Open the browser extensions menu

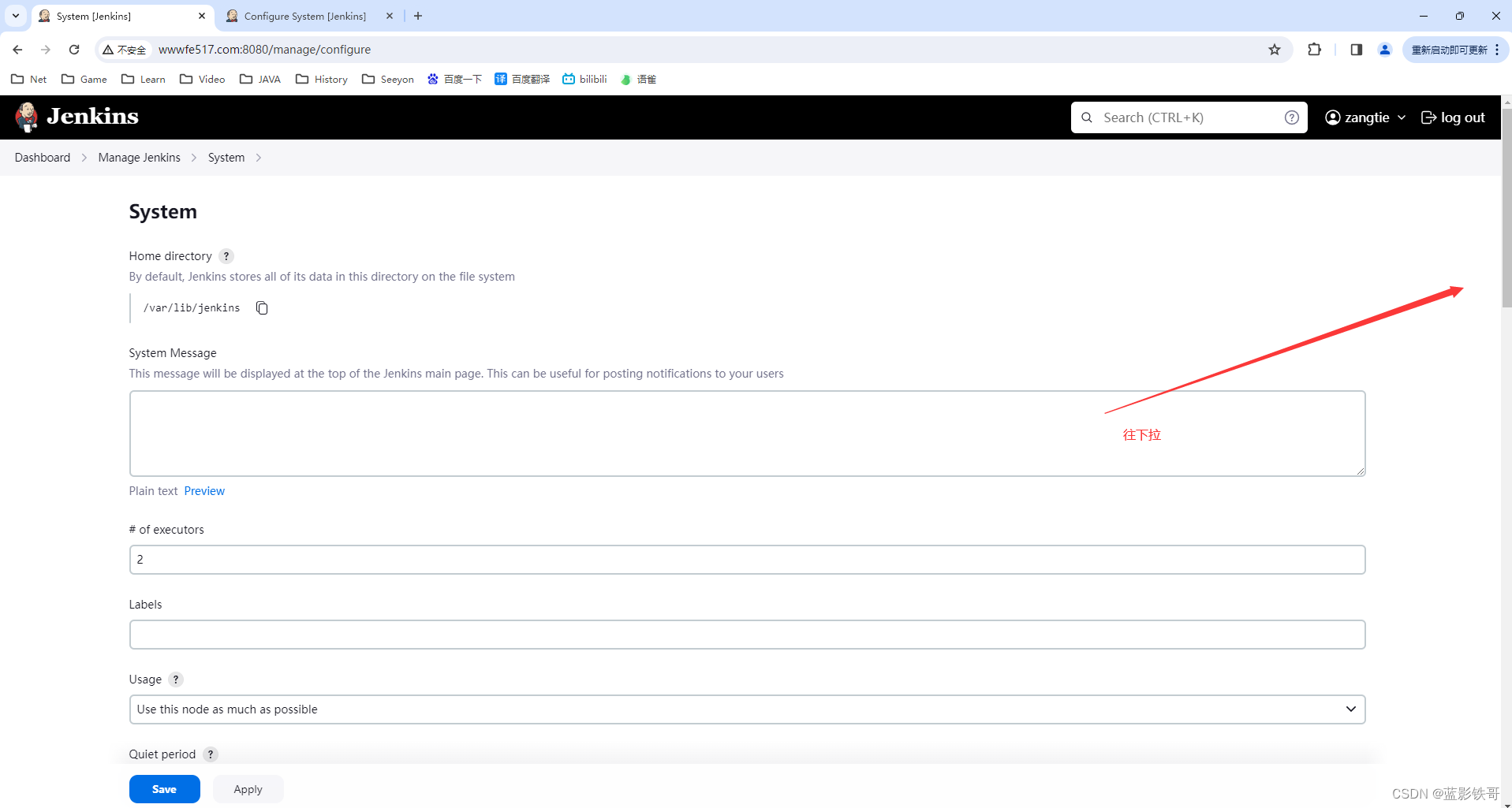click(1314, 50)
